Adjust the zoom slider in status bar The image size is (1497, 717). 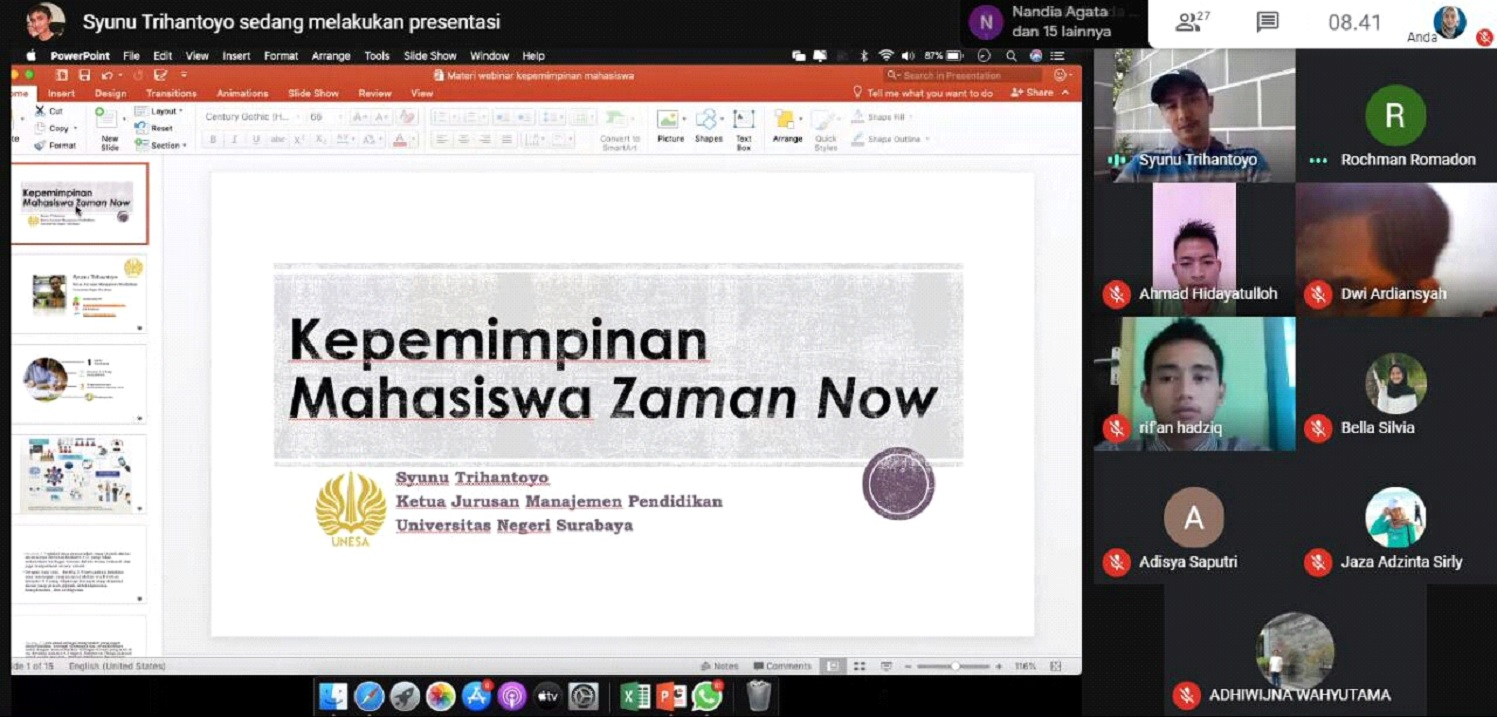coord(955,666)
